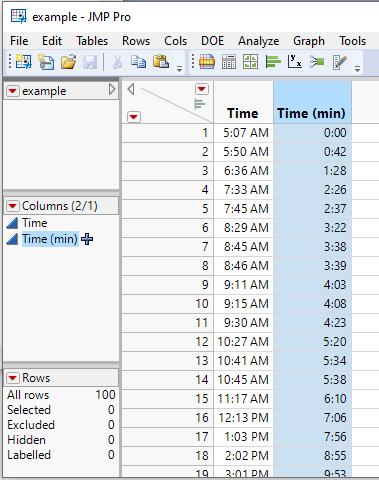The width and height of the screenshot is (379, 480).
Task: Open the File menu
Action: point(19,41)
